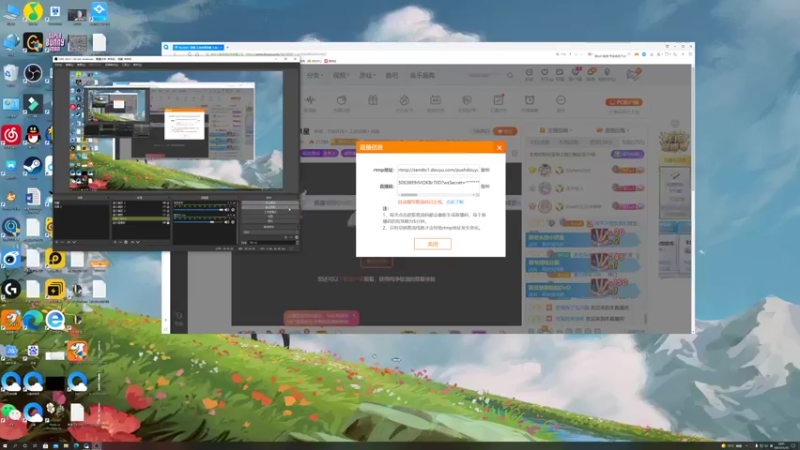Viewport: 800px width, 450px height.
Task: Click the orange-bordered 关闭 button
Action: 433,244
